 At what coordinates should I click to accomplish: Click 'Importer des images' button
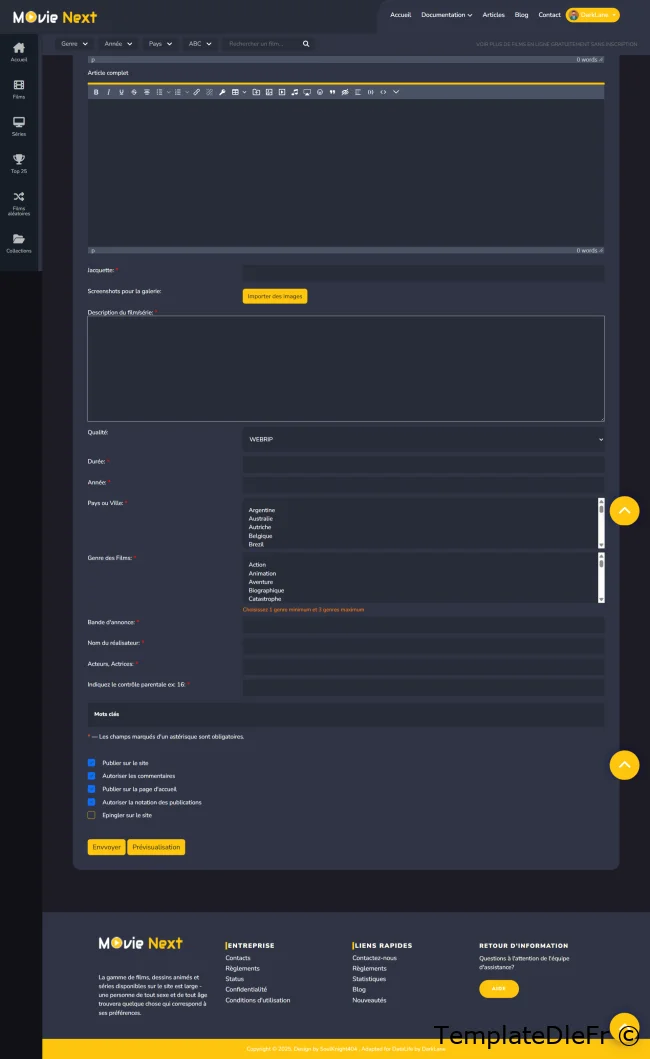(x=274, y=296)
